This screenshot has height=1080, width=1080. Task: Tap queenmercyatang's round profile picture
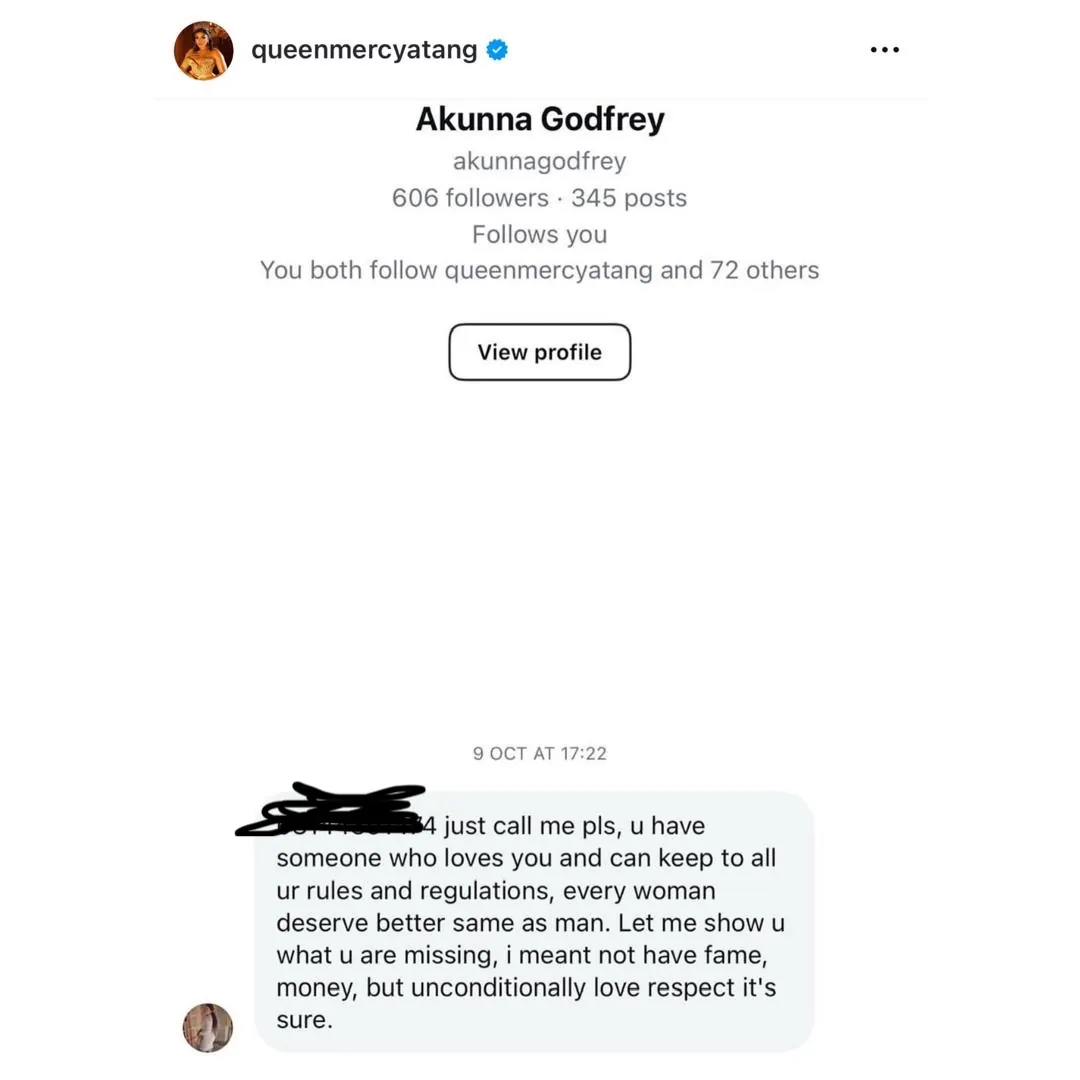click(203, 50)
